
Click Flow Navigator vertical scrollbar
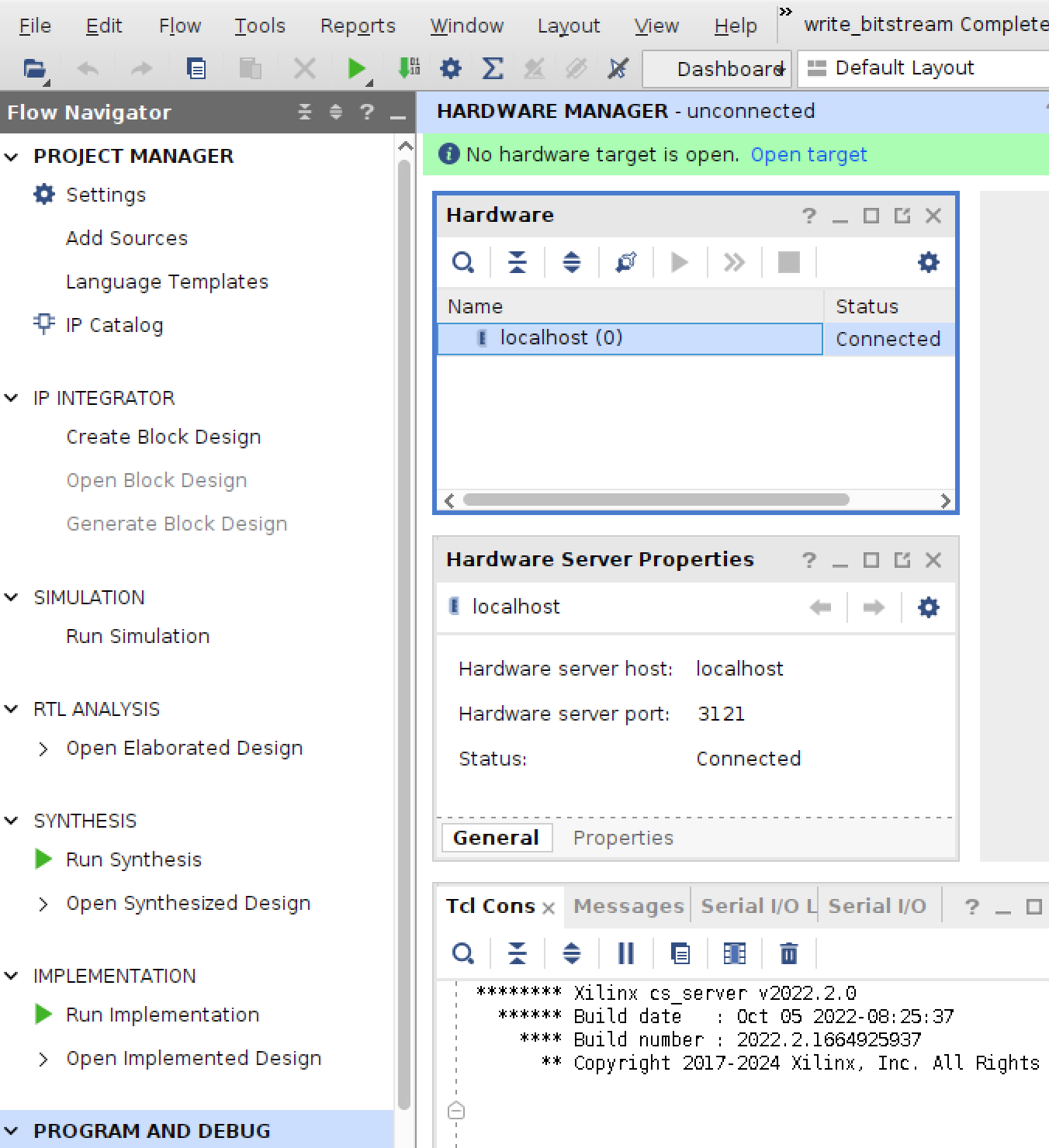pyautogui.click(x=403, y=635)
